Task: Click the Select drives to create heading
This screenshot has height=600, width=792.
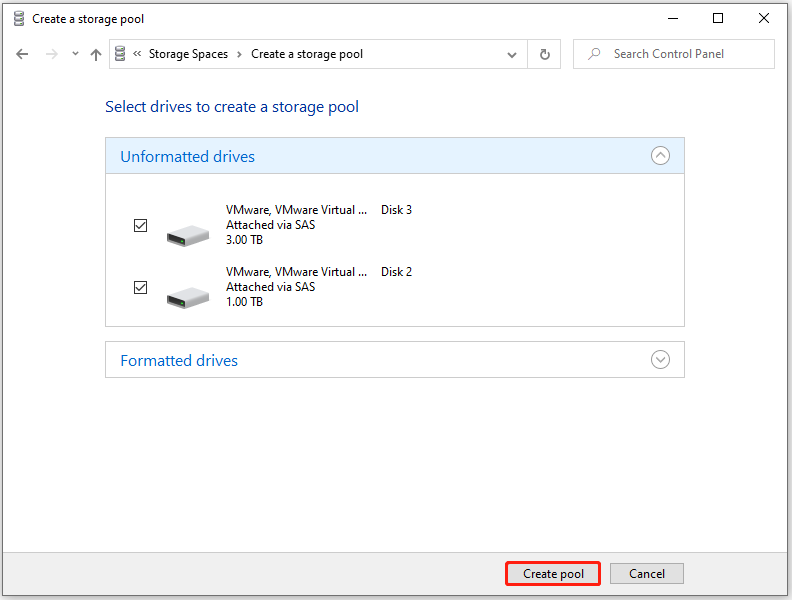Action: (232, 107)
